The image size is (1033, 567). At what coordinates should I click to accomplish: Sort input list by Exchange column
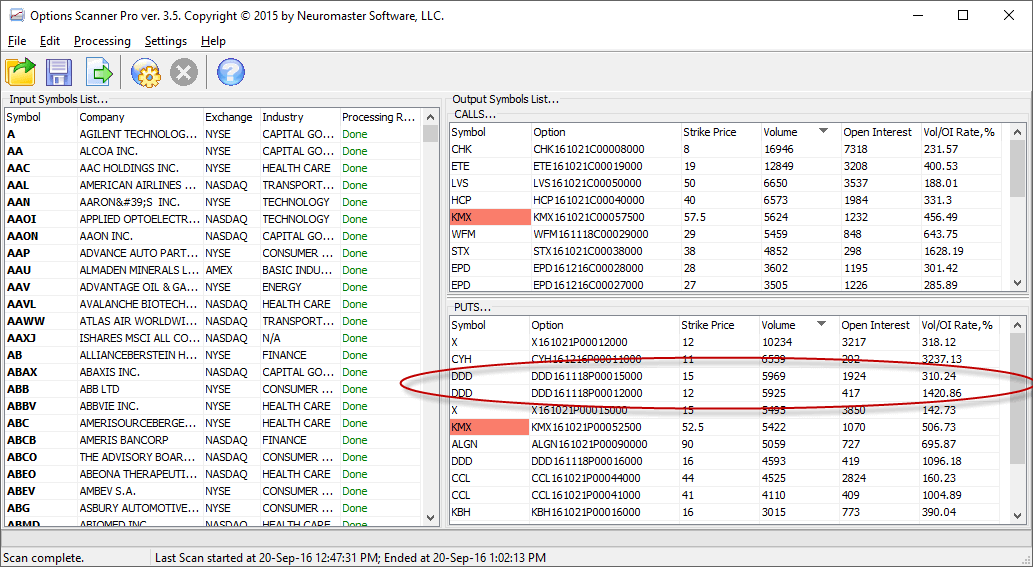click(x=231, y=117)
